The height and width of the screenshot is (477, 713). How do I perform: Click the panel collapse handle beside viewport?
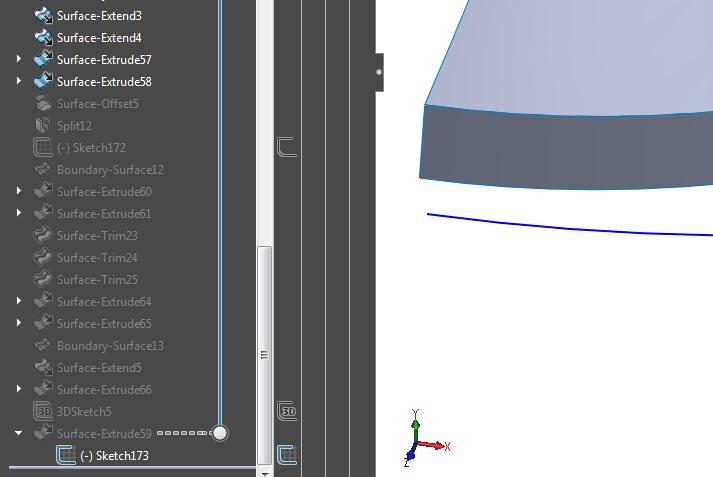[379, 72]
